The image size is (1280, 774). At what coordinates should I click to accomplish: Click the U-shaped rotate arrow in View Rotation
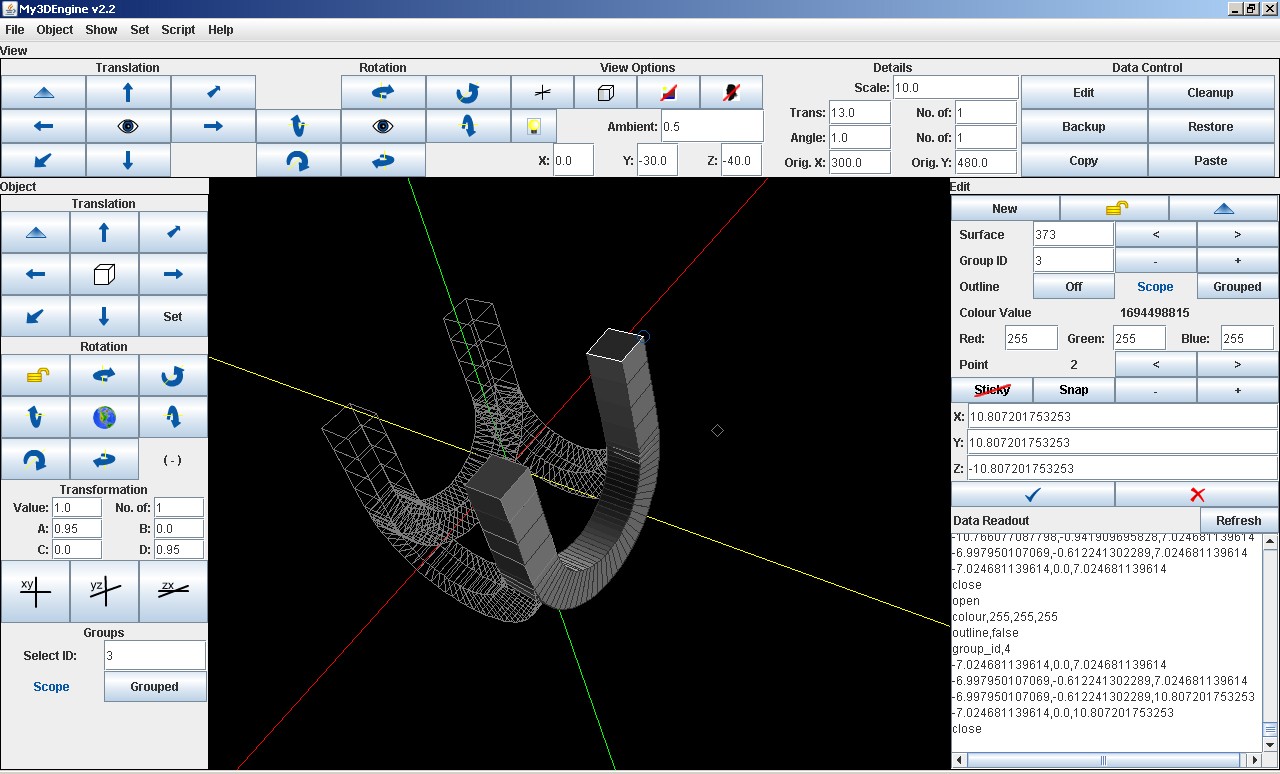[x=468, y=92]
